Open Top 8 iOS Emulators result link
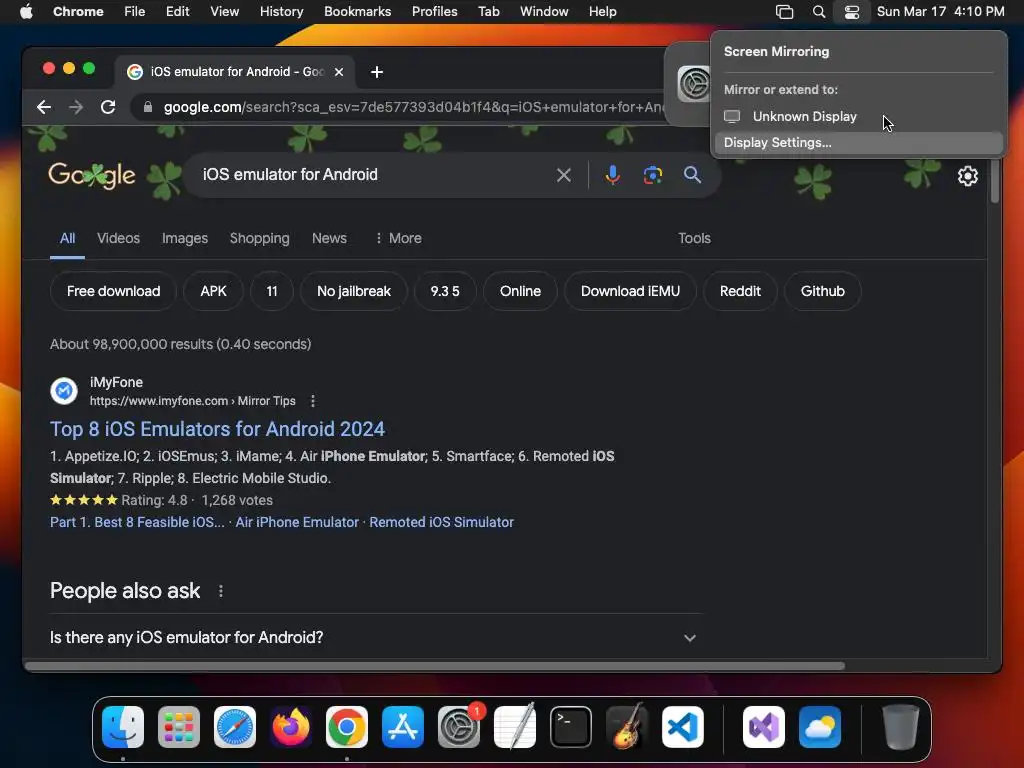Image resolution: width=1024 pixels, height=768 pixels. point(217,429)
